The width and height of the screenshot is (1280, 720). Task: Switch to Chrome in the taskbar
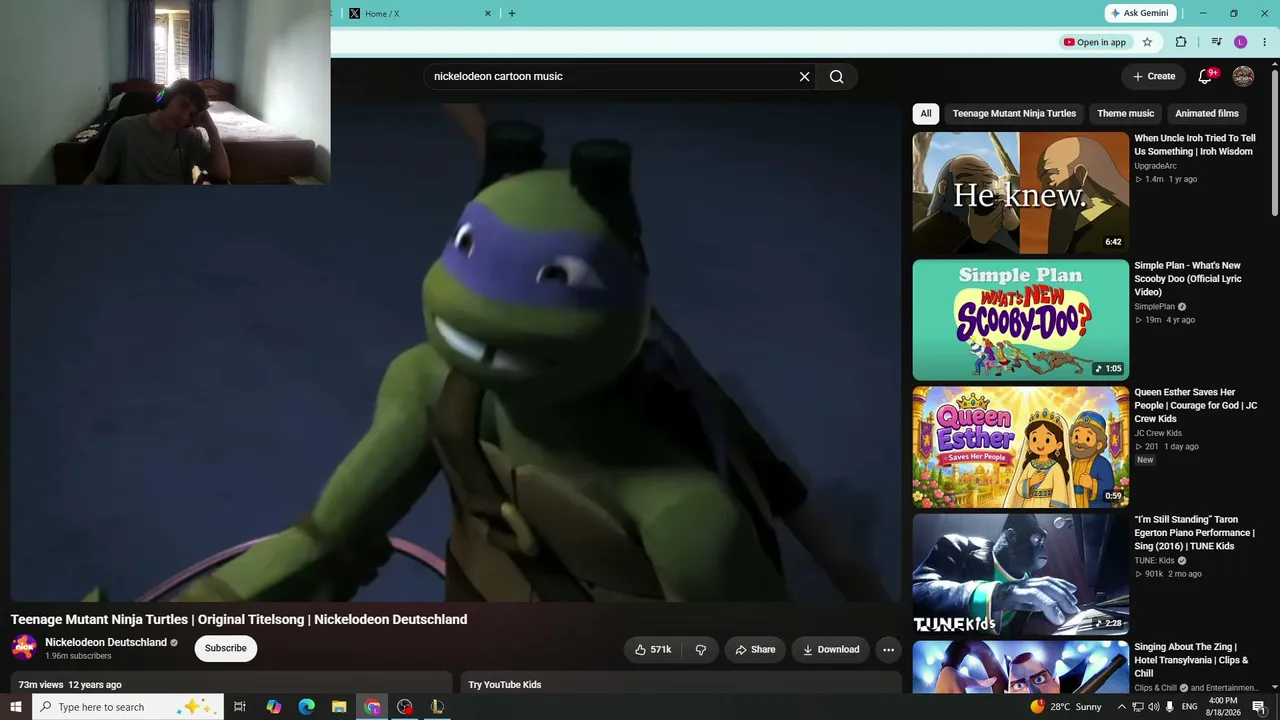pyautogui.click(x=372, y=707)
